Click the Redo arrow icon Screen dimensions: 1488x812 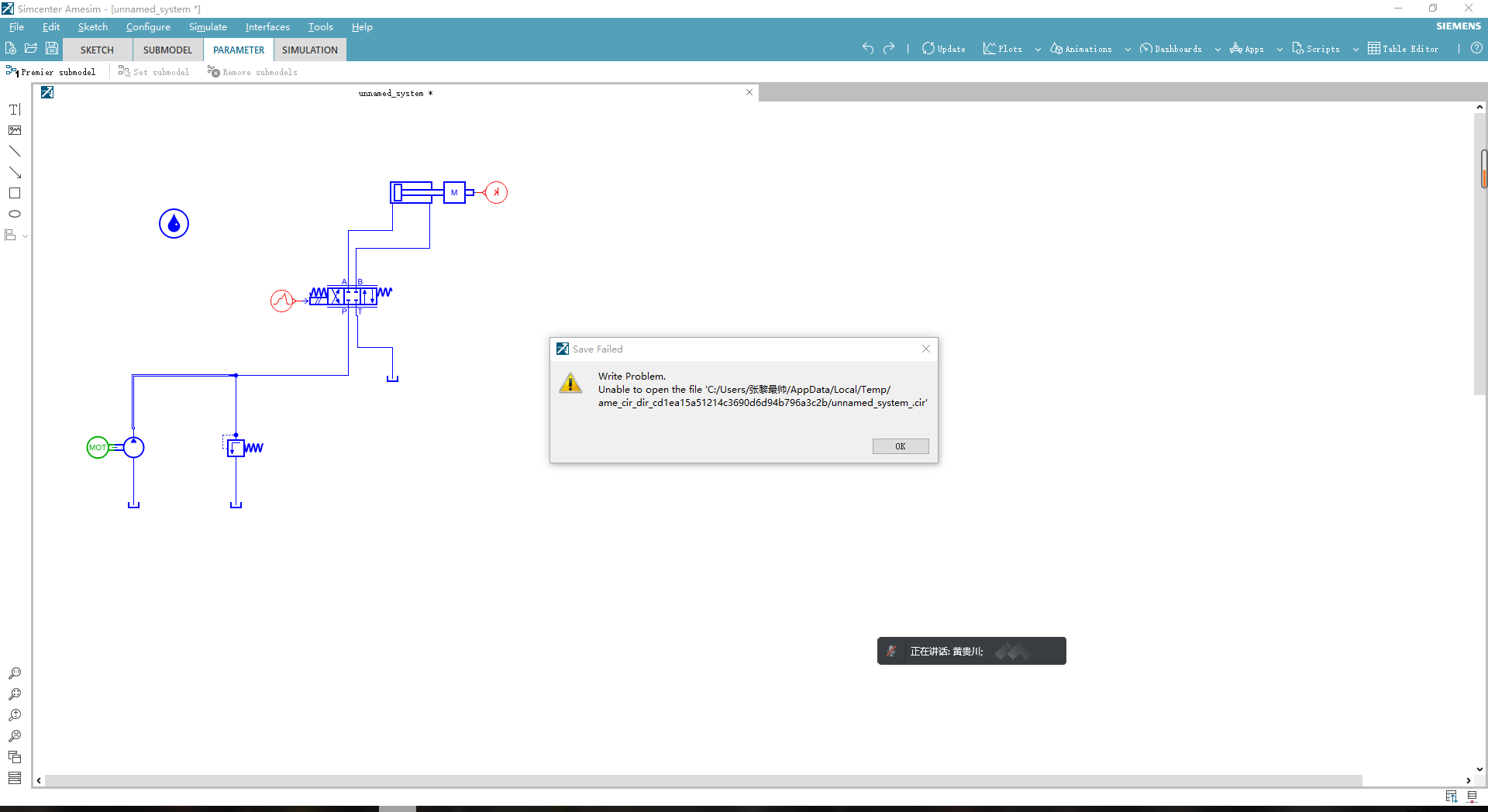pyautogui.click(x=889, y=48)
